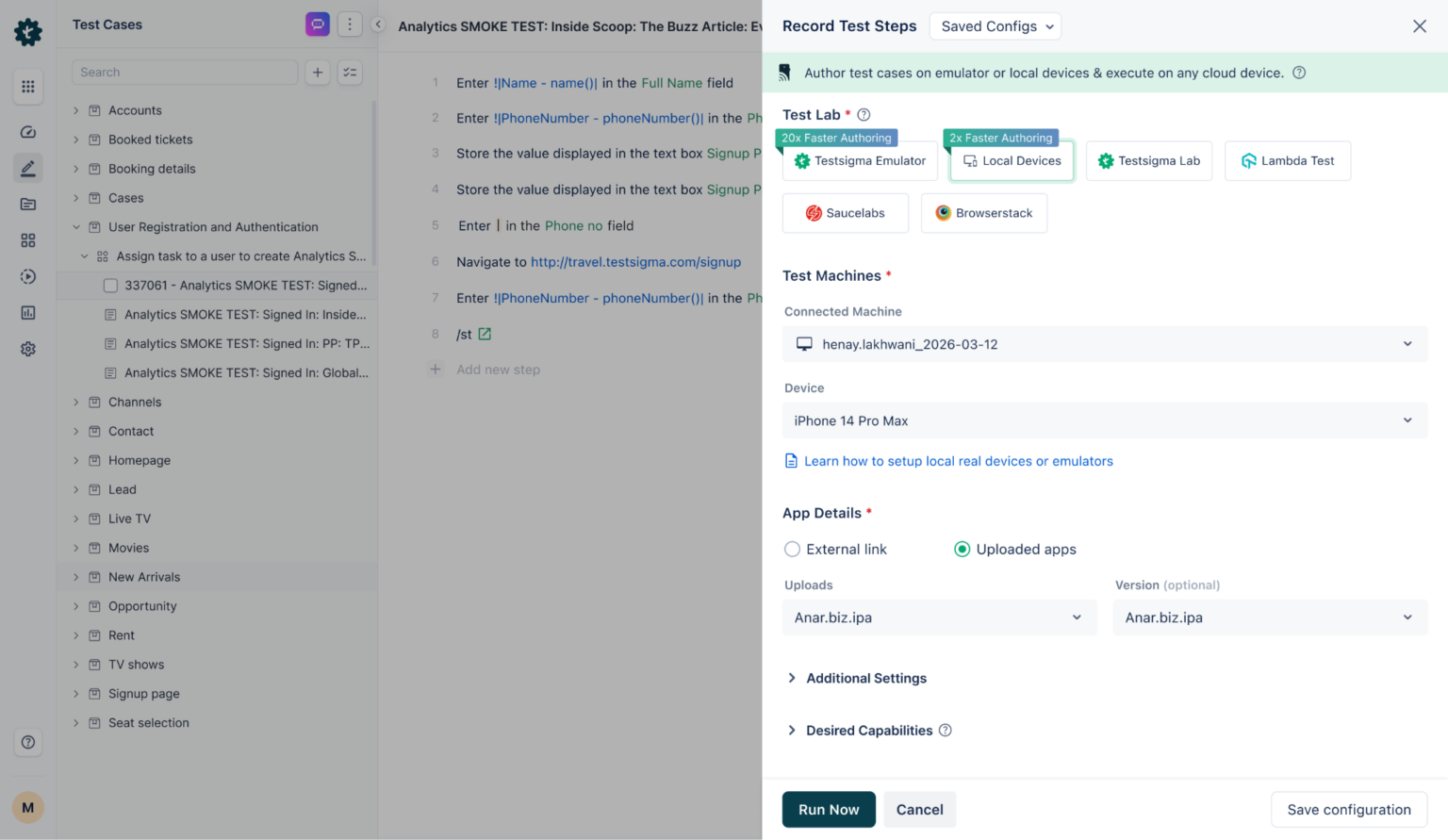
Task: Collapse the Test Cases panel arrow
Action: (378, 25)
